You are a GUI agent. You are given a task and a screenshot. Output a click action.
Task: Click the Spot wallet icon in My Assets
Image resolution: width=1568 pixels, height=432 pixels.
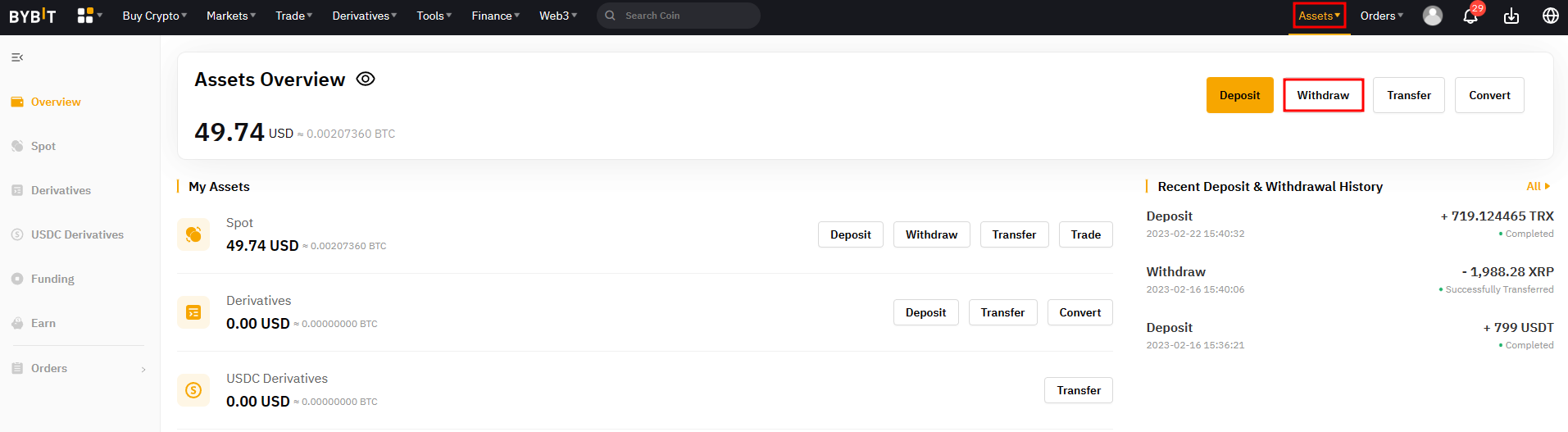193,234
